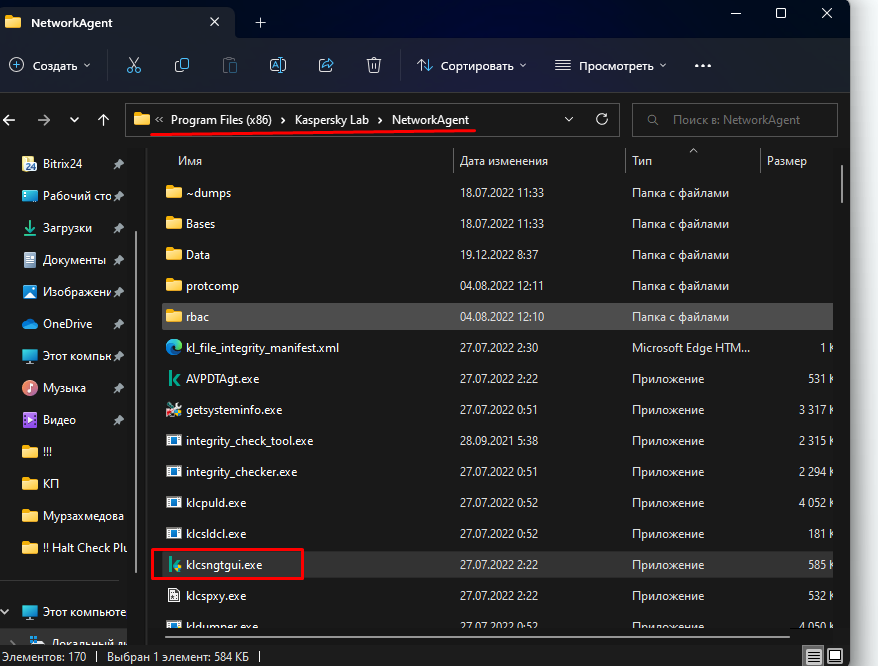Open Изображения in sidebar

tap(77, 292)
